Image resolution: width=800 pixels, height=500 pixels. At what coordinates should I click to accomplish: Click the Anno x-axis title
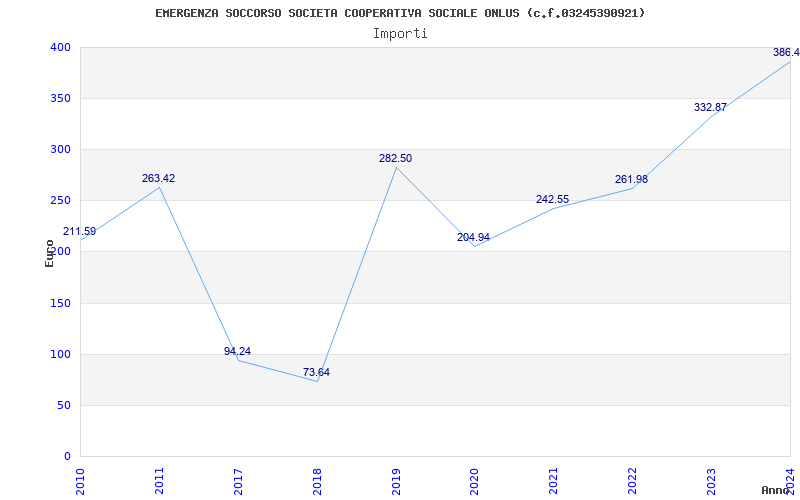coord(775,490)
